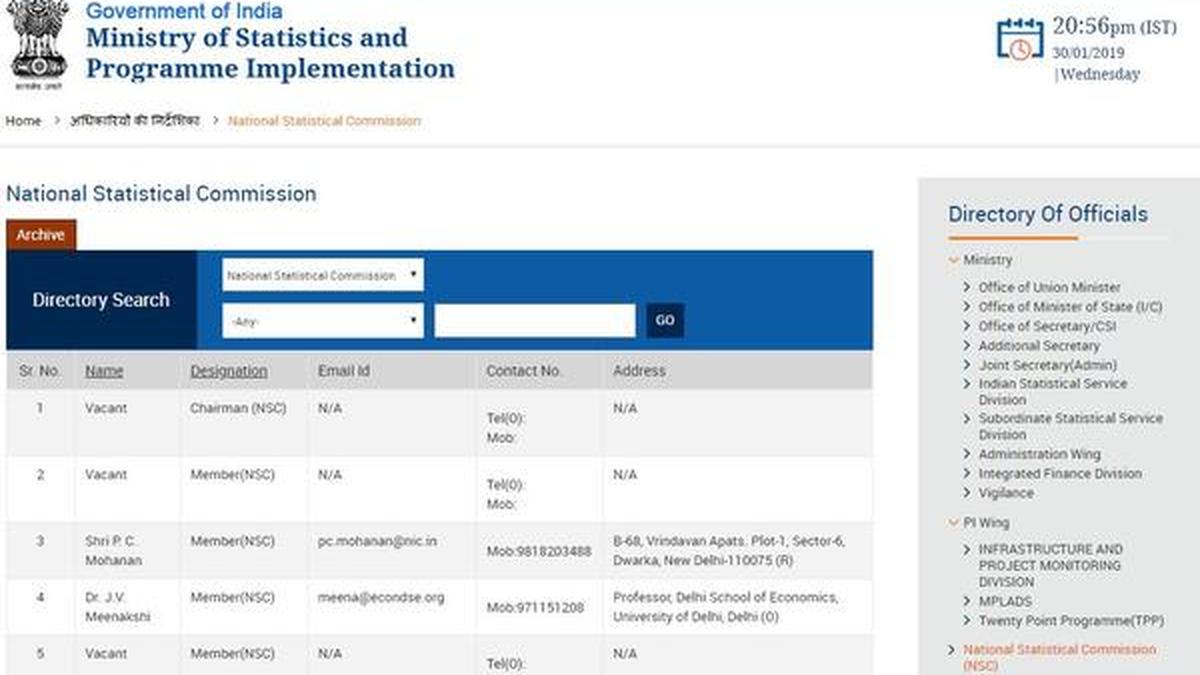Open the National Statistical Commission dropdown selector

(x=322, y=274)
